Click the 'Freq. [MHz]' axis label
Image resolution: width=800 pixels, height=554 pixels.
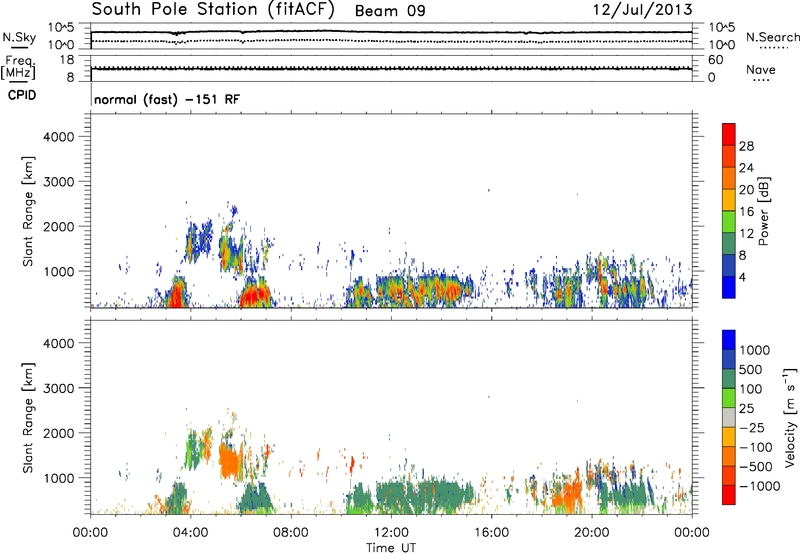[19, 68]
